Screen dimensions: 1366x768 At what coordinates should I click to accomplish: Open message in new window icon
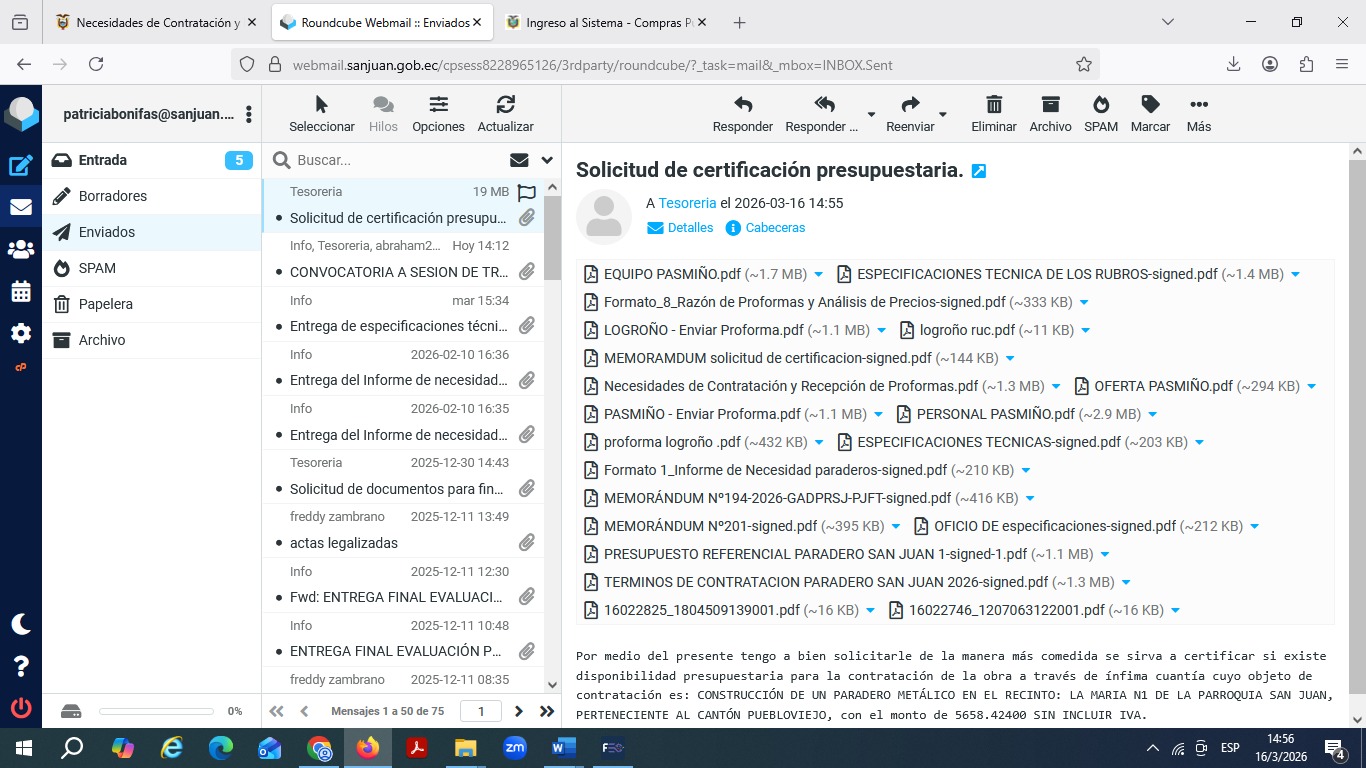pyautogui.click(x=979, y=171)
